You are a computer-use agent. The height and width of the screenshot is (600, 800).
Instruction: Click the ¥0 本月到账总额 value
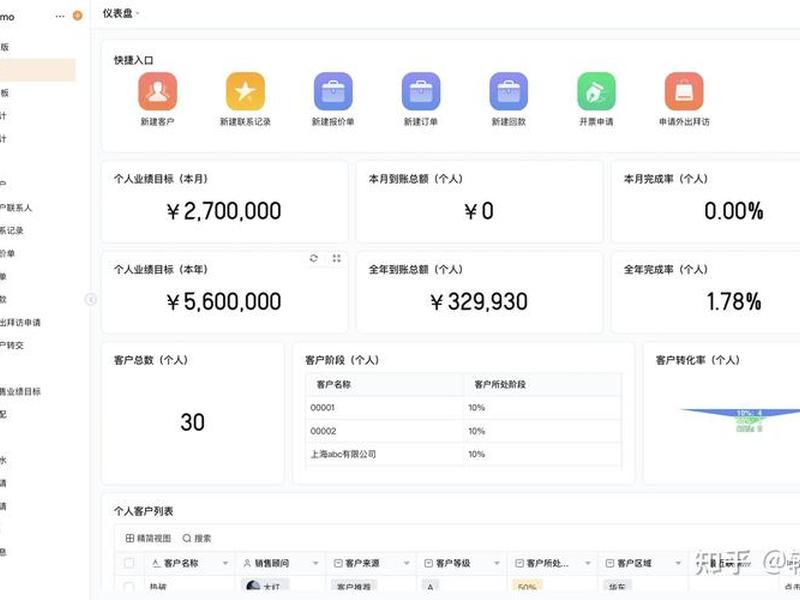tap(479, 211)
